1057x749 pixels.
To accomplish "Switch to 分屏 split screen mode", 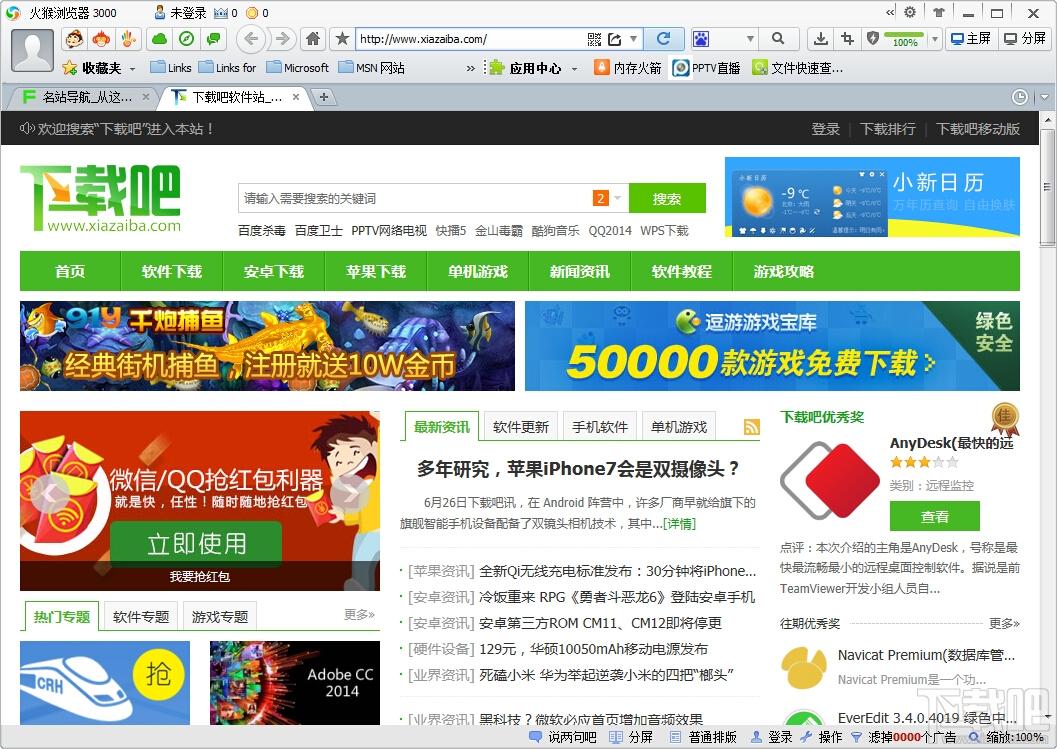I will [1024, 39].
